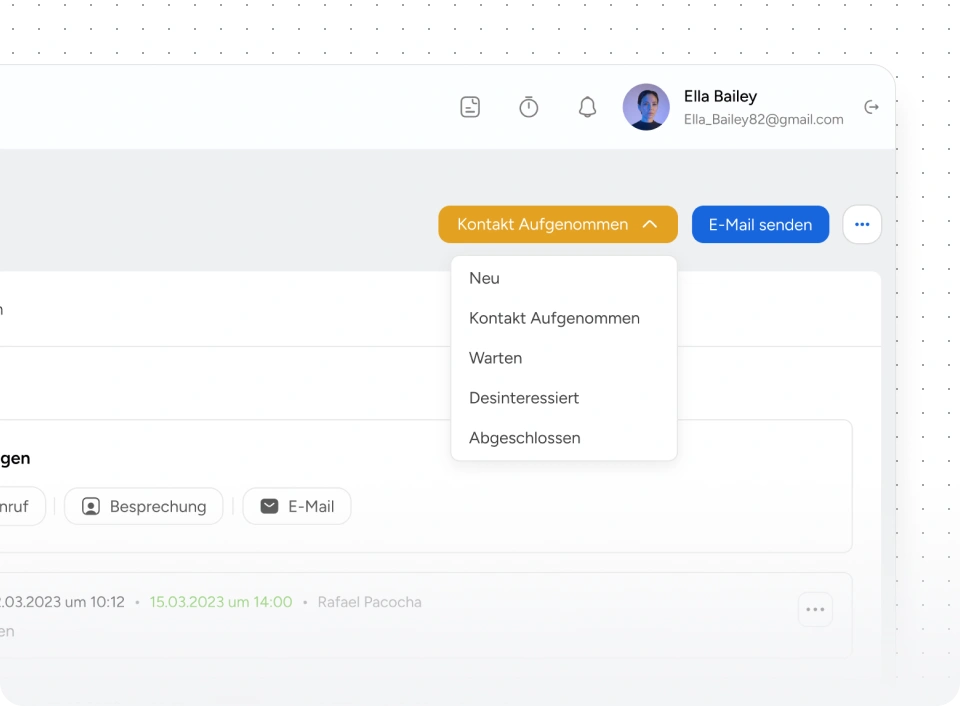Click the Ella Bailey user name
The image size is (960, 706).
tap(720, 96)
